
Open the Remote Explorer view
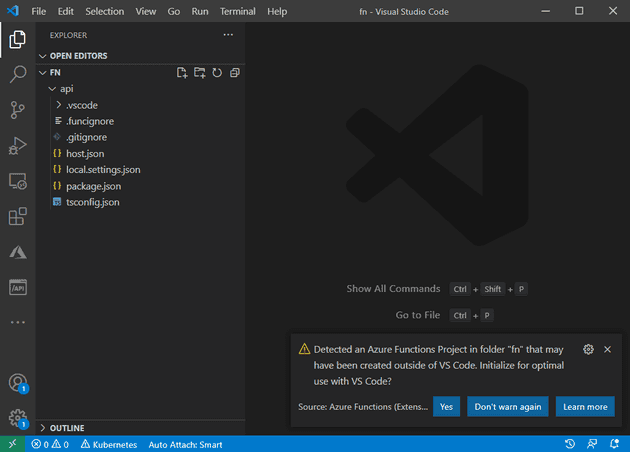click(17, 181)
